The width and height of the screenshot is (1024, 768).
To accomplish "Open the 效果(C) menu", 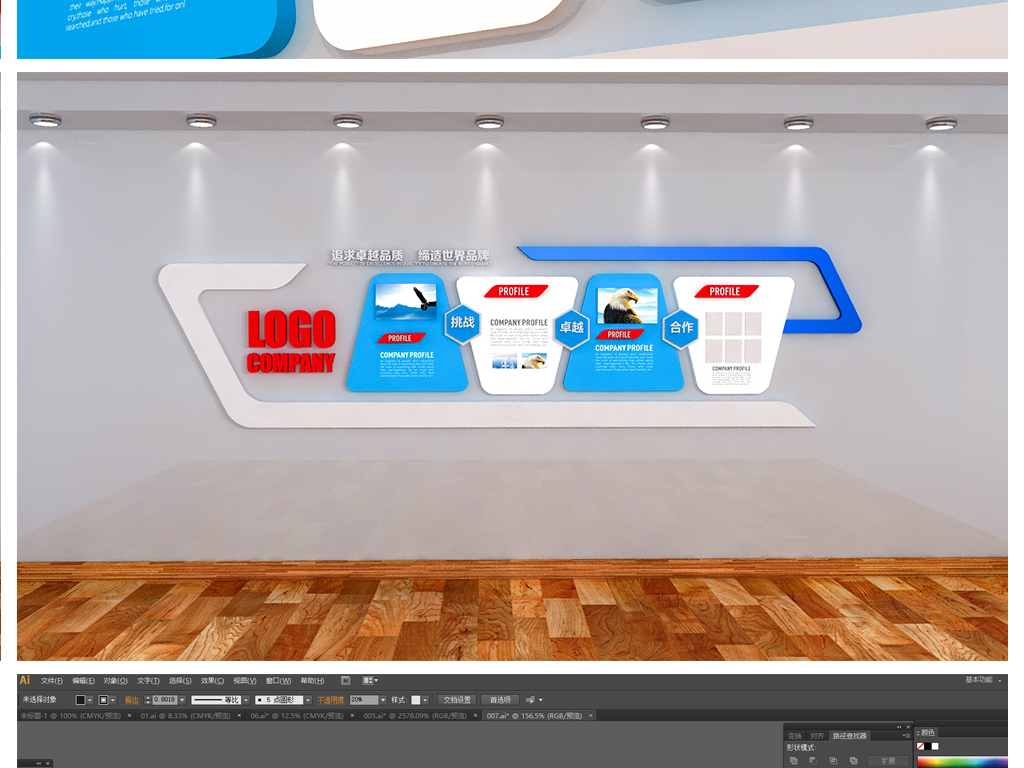I will pyautogui.click(x=212, y=681).
